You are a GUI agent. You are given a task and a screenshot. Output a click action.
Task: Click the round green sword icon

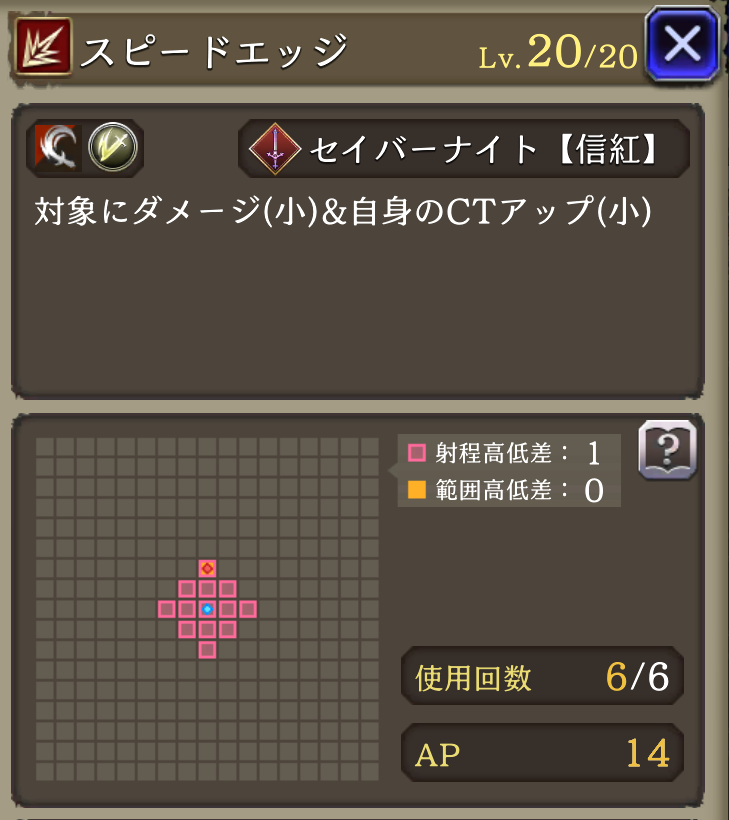[x=112, y=147]
